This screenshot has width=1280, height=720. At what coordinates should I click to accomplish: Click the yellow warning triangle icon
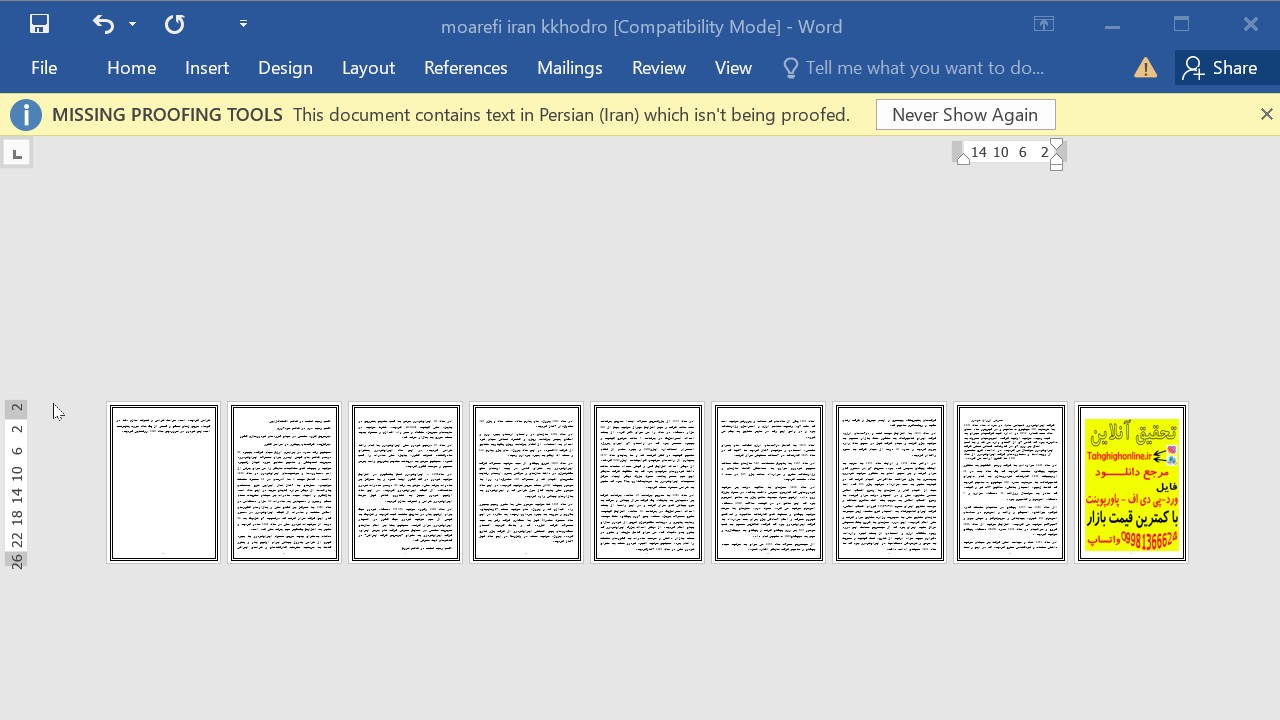pyautogui.click(x=1145, y=68)
